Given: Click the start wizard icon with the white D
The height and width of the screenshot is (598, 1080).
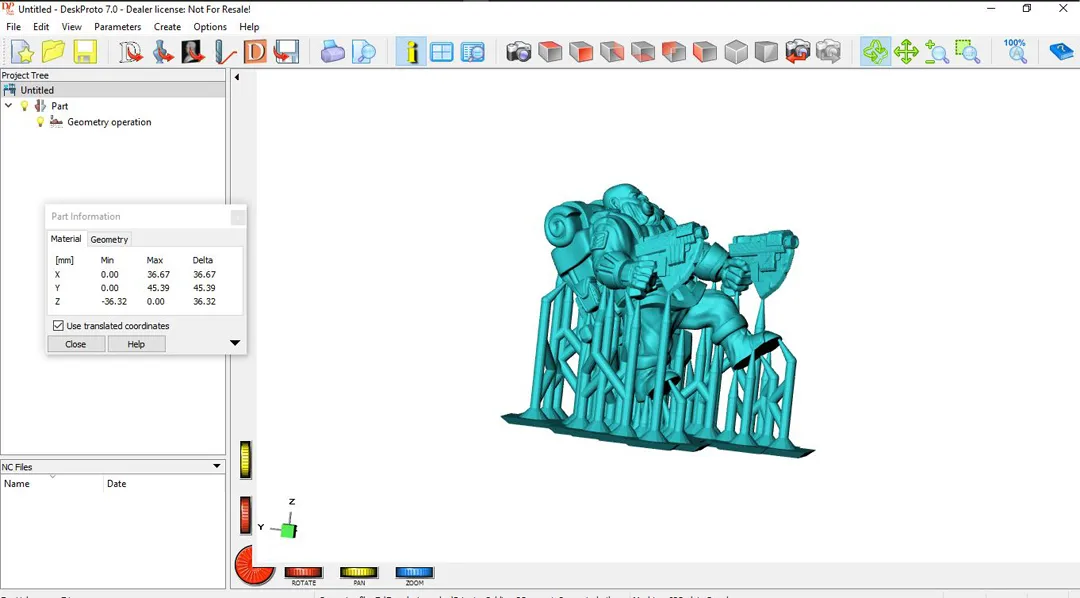Looking at the screenshot, I should (130, 52).
